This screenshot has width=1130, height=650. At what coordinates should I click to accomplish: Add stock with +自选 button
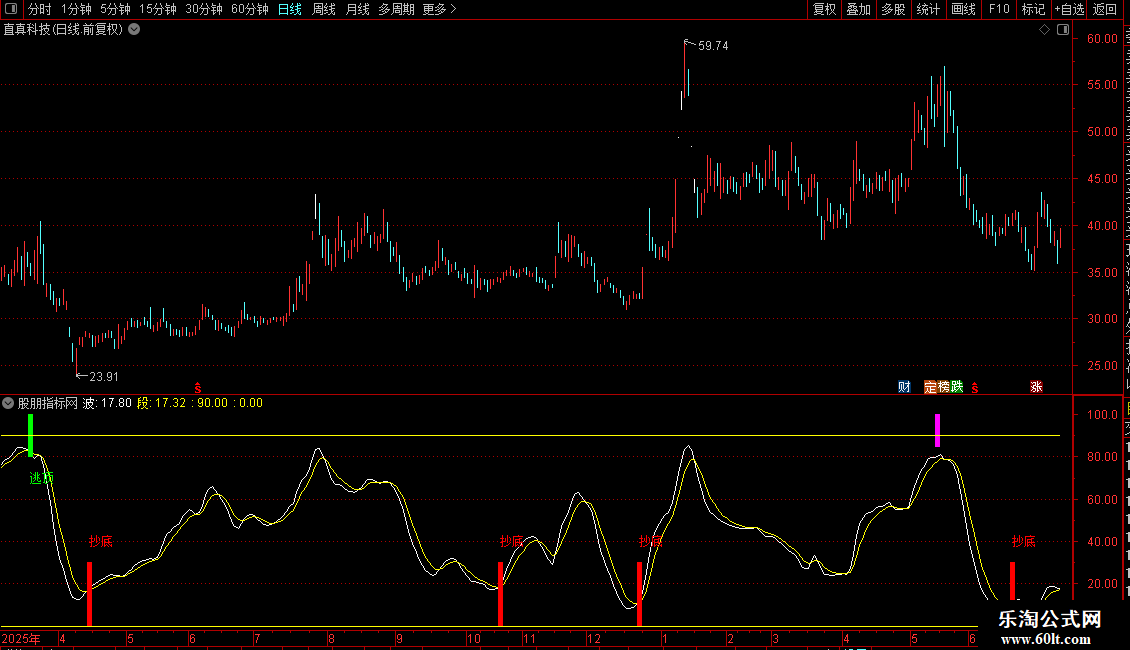(1069, 9)
